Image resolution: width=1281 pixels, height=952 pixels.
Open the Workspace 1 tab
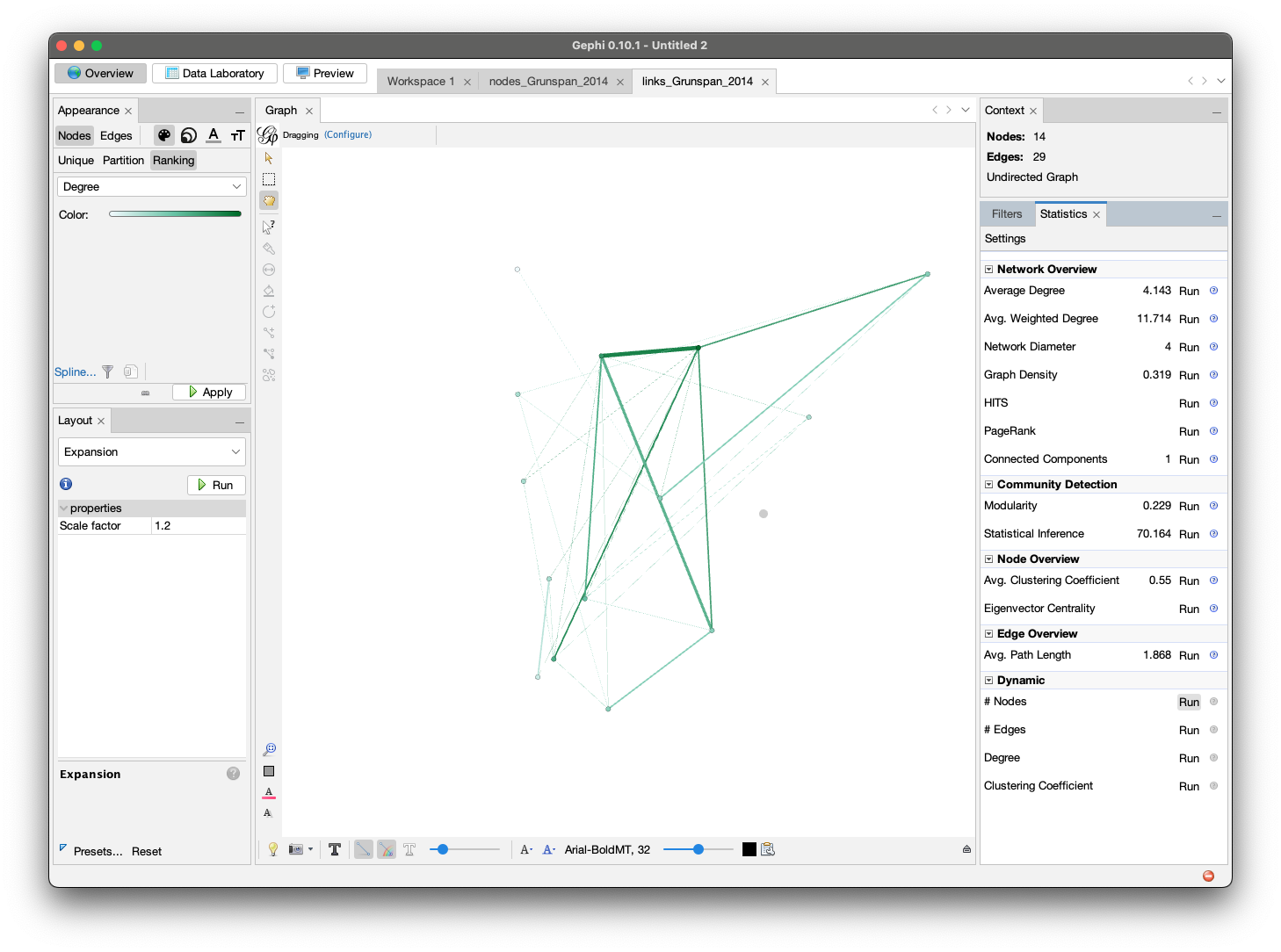pos(421,81)
